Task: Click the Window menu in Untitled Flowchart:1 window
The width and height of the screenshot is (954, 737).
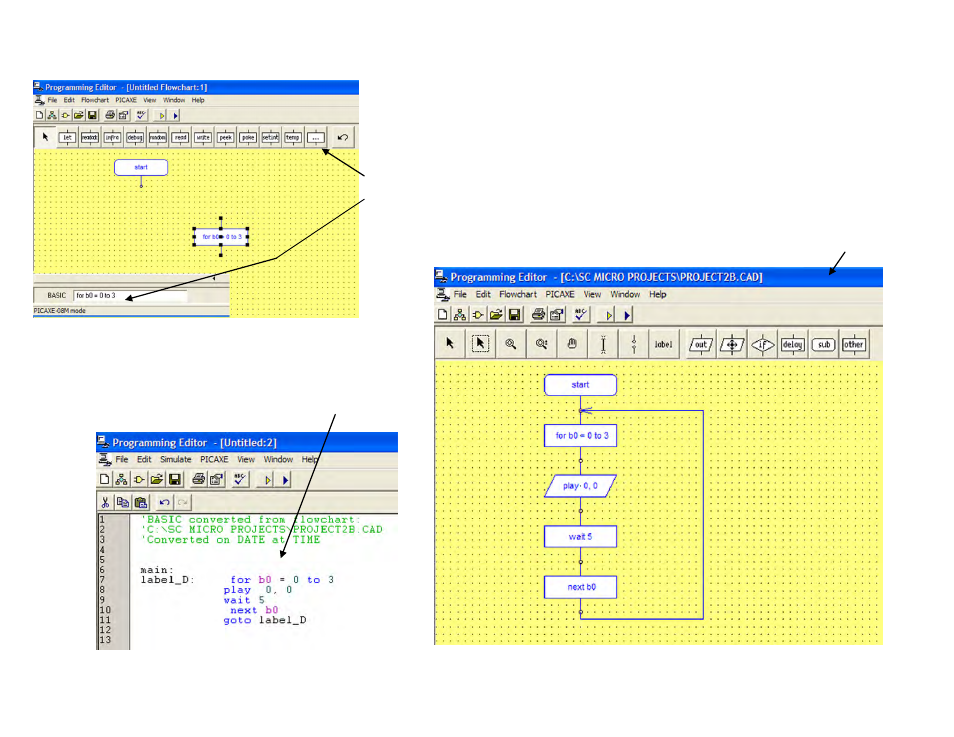Action: pos(174,100)
